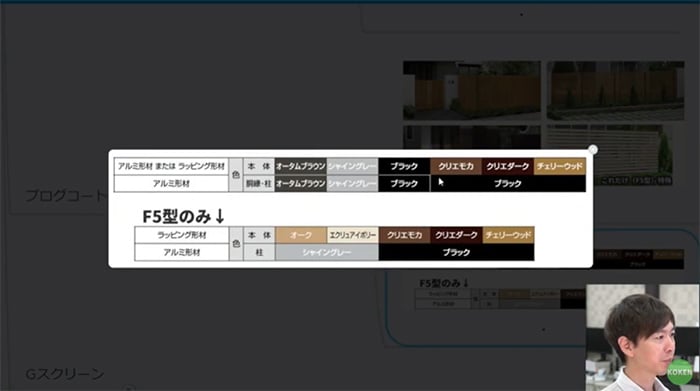The height and width of the screenshot is (391, 700).
Task: Select narrow ブラック swatch in 胴縁・柱 row
Action: 404,183
